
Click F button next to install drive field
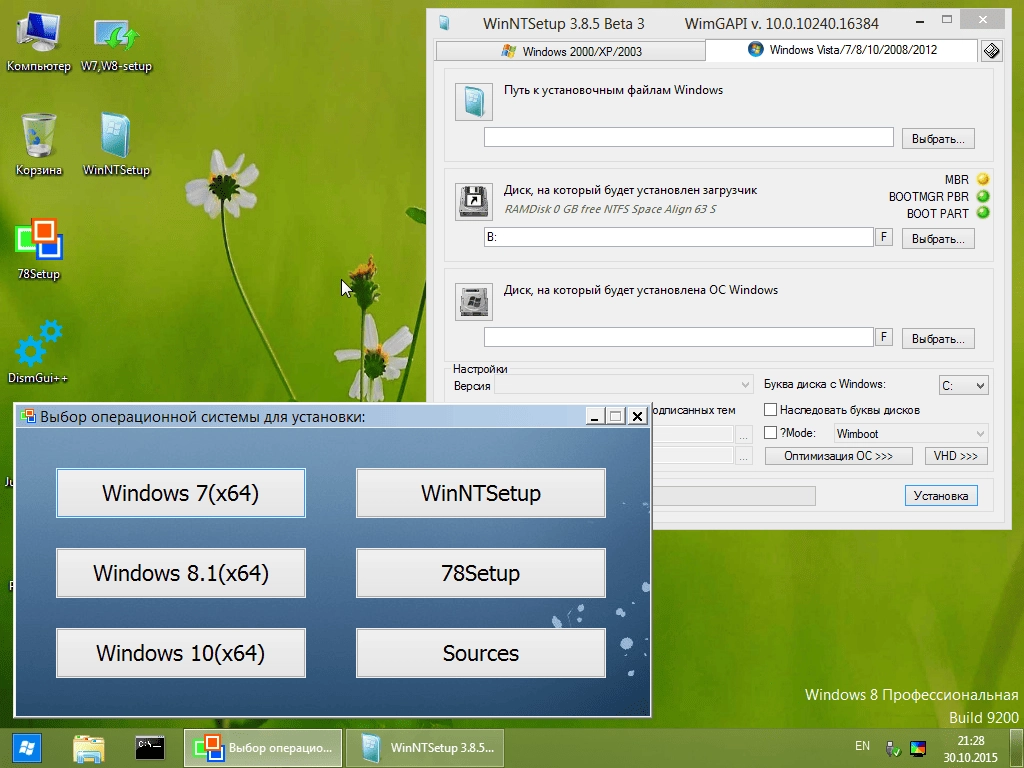884,337
